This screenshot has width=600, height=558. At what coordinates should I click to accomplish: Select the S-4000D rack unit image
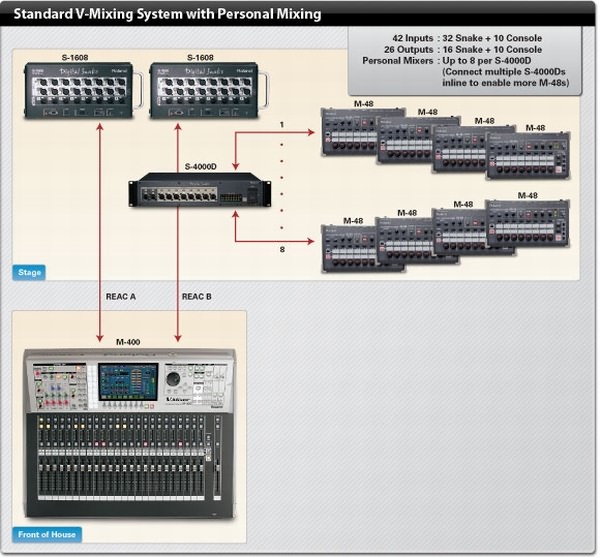(200, 190)
